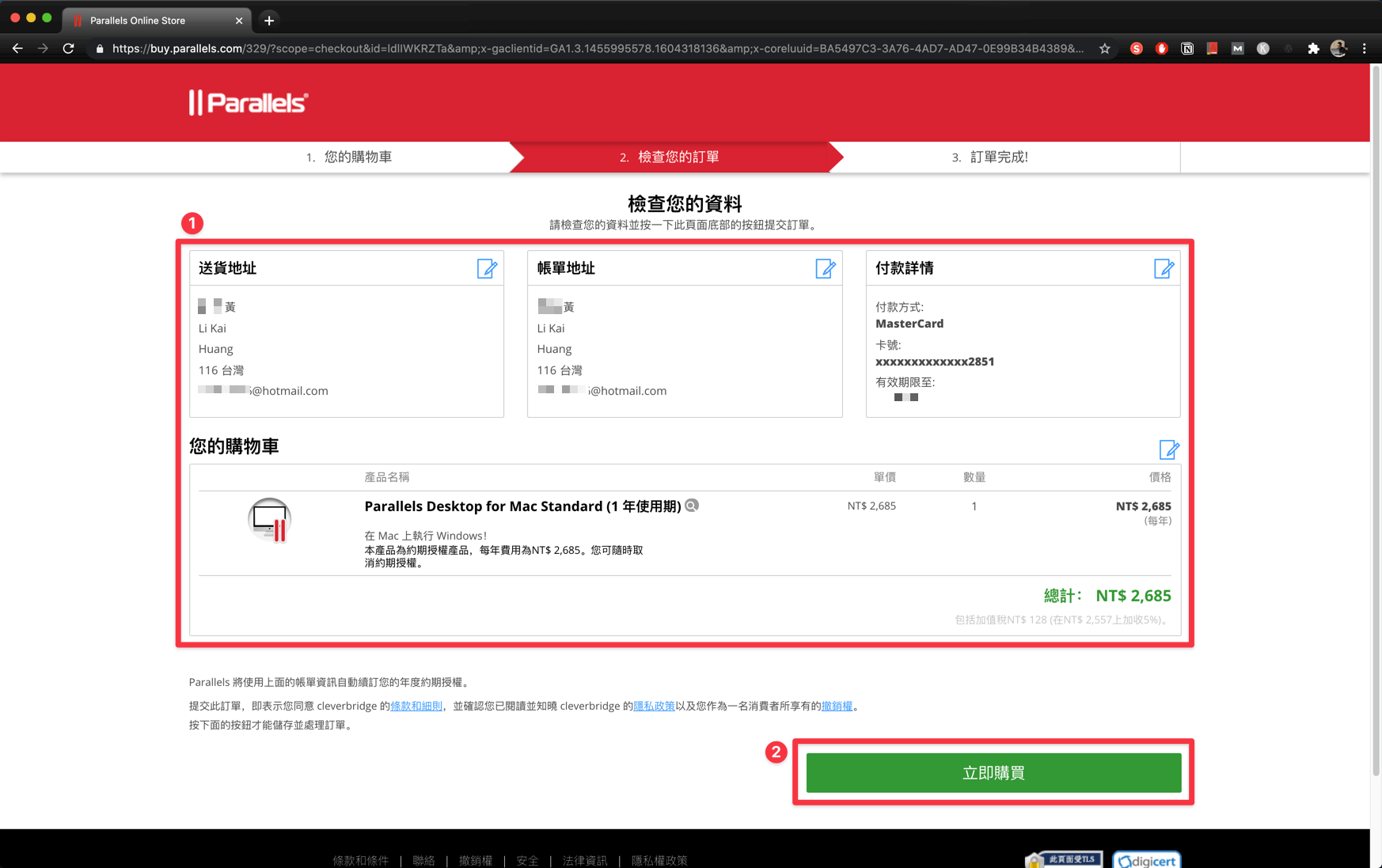Click the hotmail email in shipping address
The height and width of the screenshot is (868, 1382).
pyautogui.click(x=263, y=391)
